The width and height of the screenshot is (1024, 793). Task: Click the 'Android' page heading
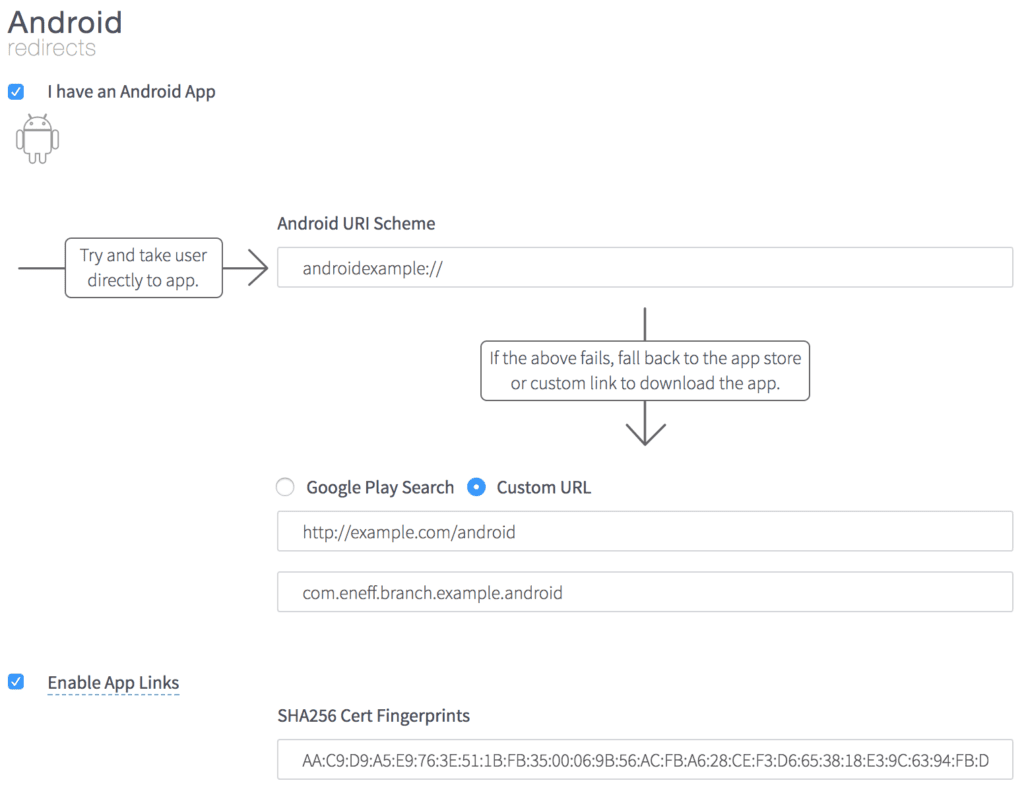[x=63, y=22]
